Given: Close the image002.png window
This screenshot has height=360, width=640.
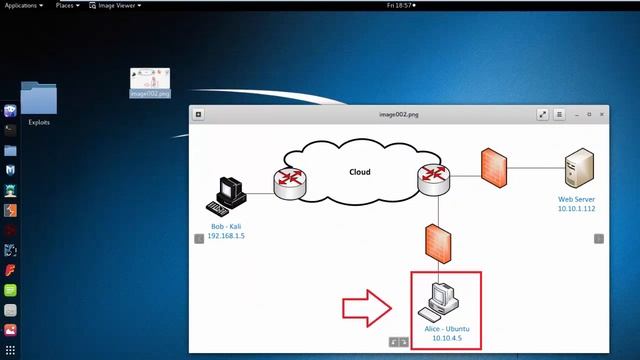Looking at the screenshot, I should 602,115.
